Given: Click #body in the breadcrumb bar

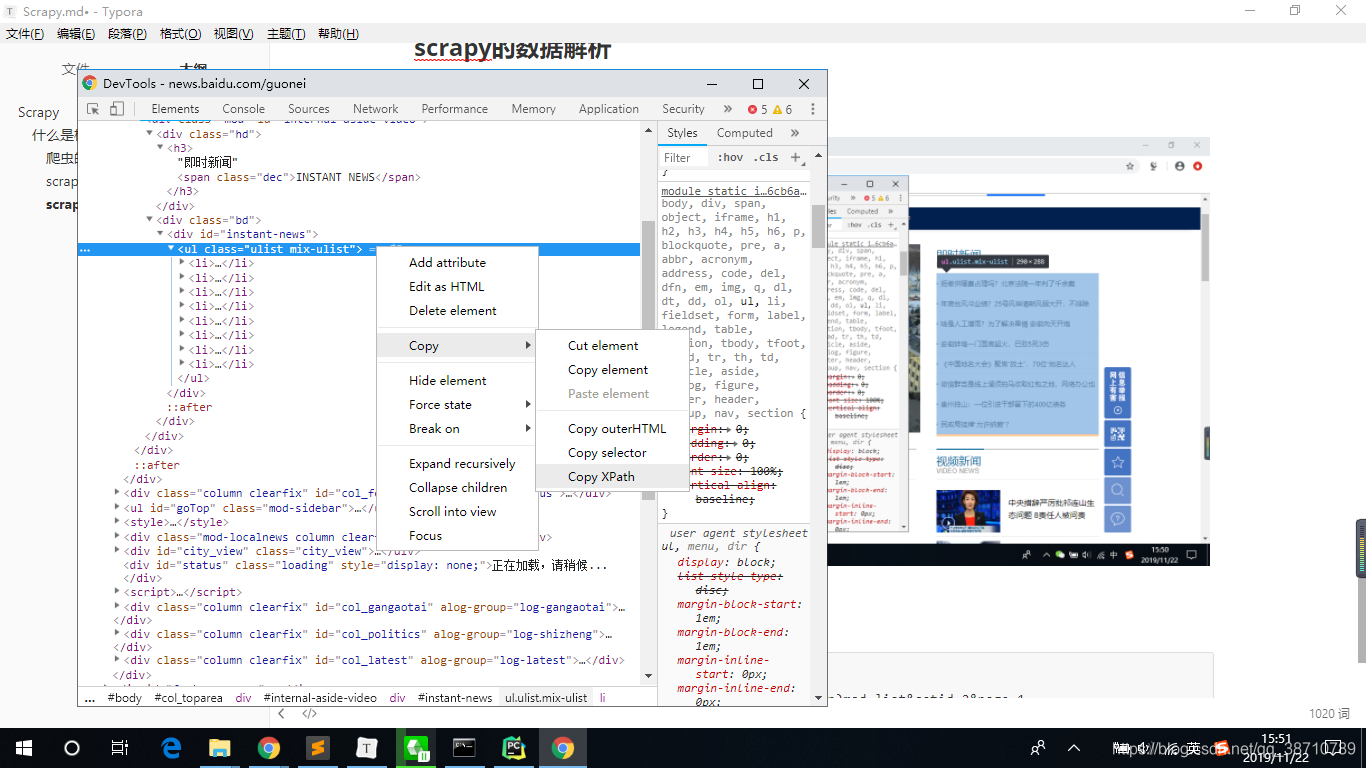Looking at the screenshot, I should (125, 698).
